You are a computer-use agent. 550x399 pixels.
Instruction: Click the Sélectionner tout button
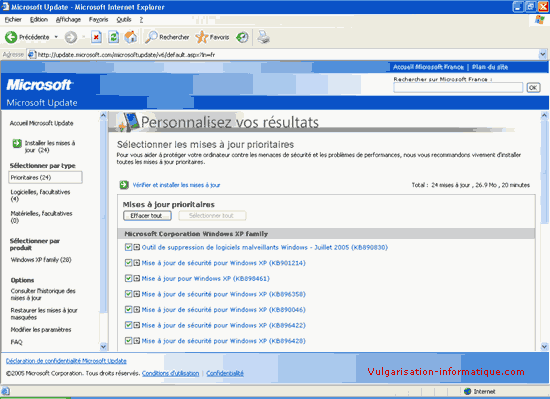[212, 216]
